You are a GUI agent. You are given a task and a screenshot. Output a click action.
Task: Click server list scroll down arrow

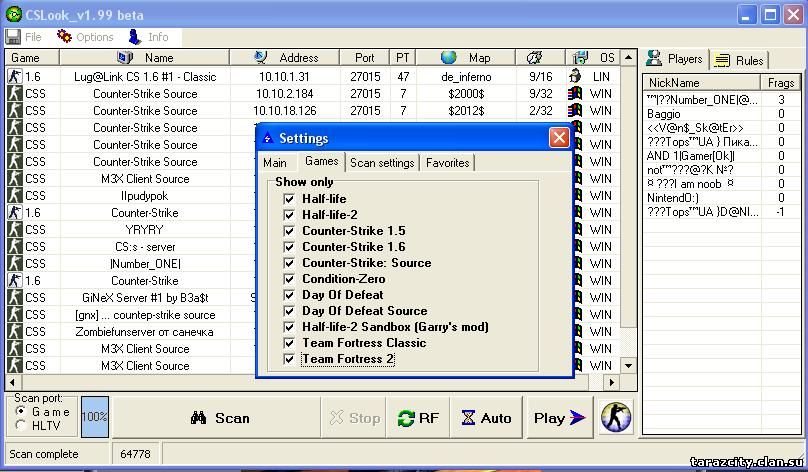point(628,366)
